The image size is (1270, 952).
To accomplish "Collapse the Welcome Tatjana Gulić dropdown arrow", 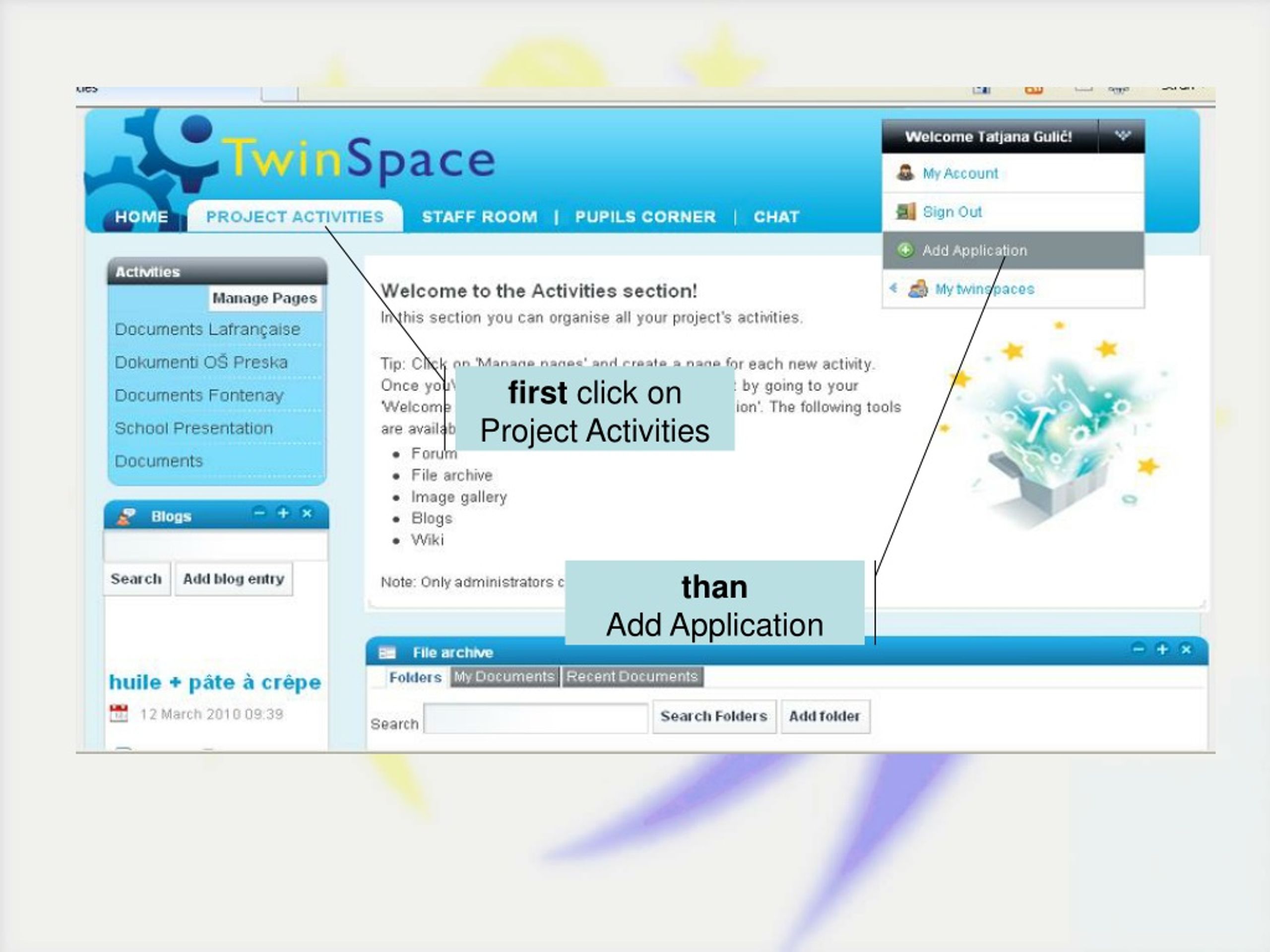I will pos(1123,136).
